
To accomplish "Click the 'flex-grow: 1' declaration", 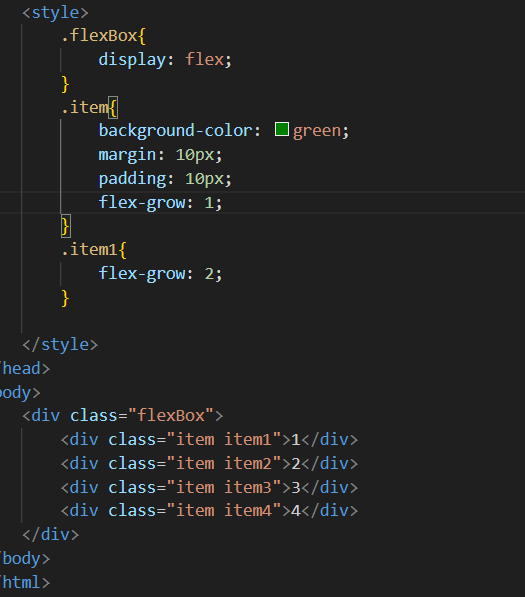I will coord(160,203).
